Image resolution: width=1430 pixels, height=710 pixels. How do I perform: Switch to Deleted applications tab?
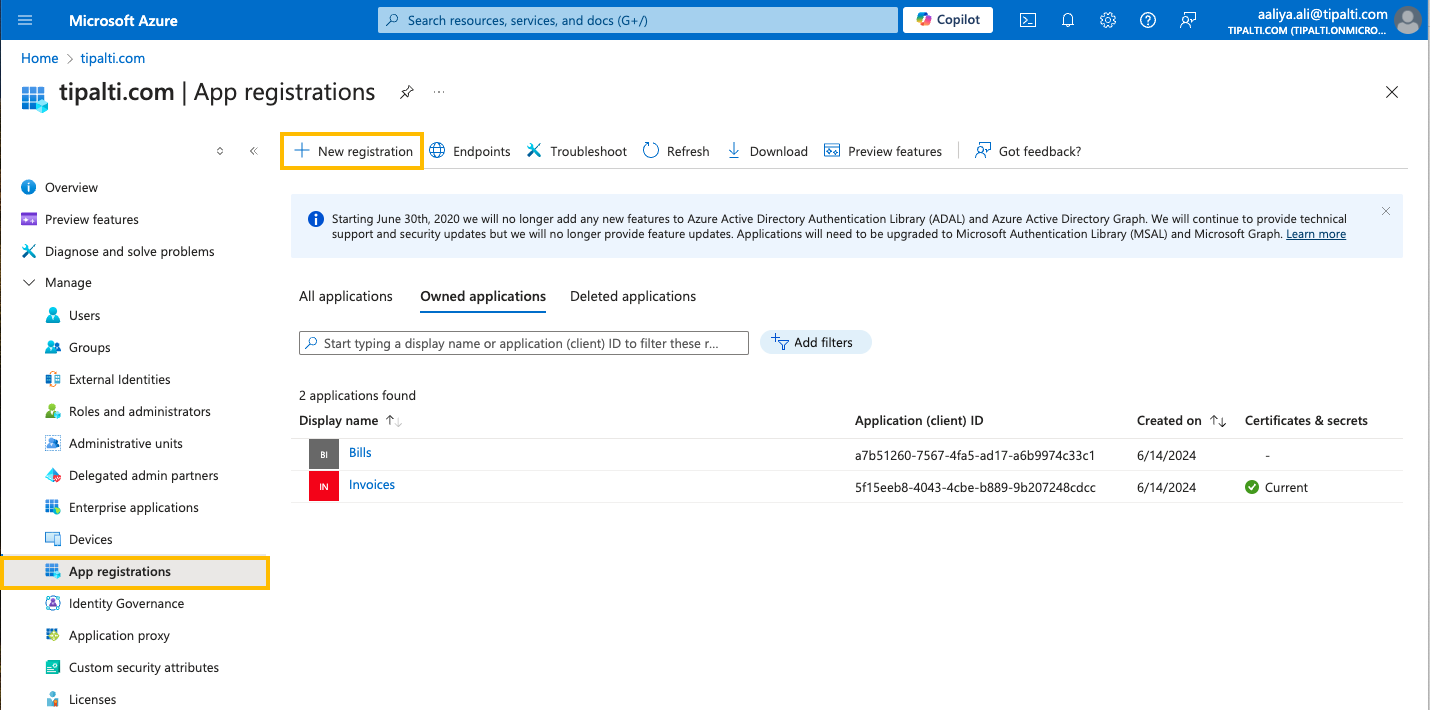click(632, 296)
